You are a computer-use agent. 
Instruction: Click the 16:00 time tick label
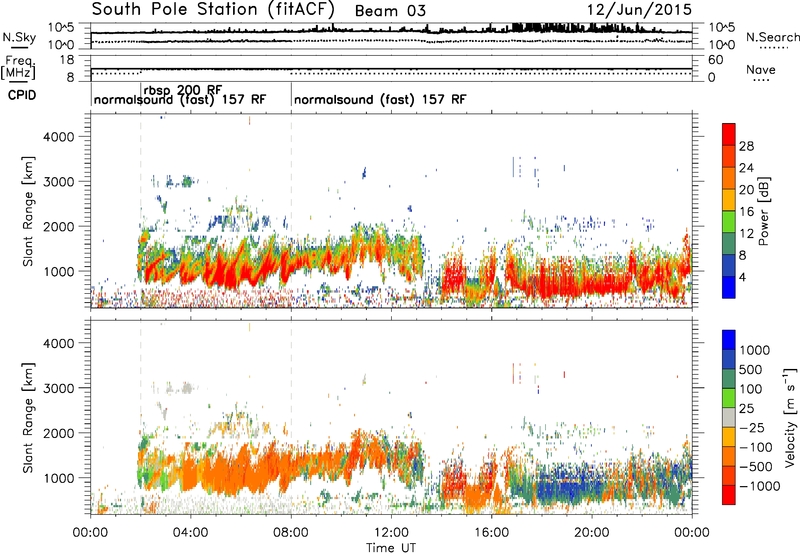pos(491,533)
